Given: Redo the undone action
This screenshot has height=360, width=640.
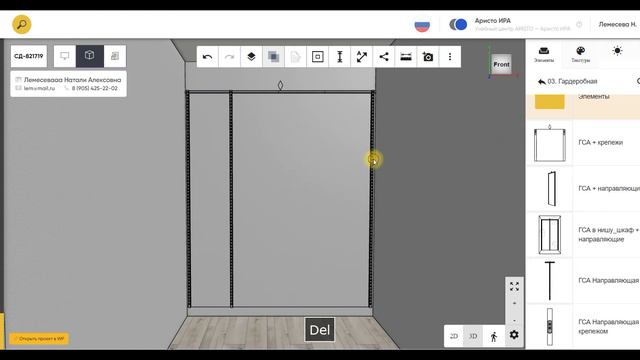Looking at the screenshot, I should 229,57.
